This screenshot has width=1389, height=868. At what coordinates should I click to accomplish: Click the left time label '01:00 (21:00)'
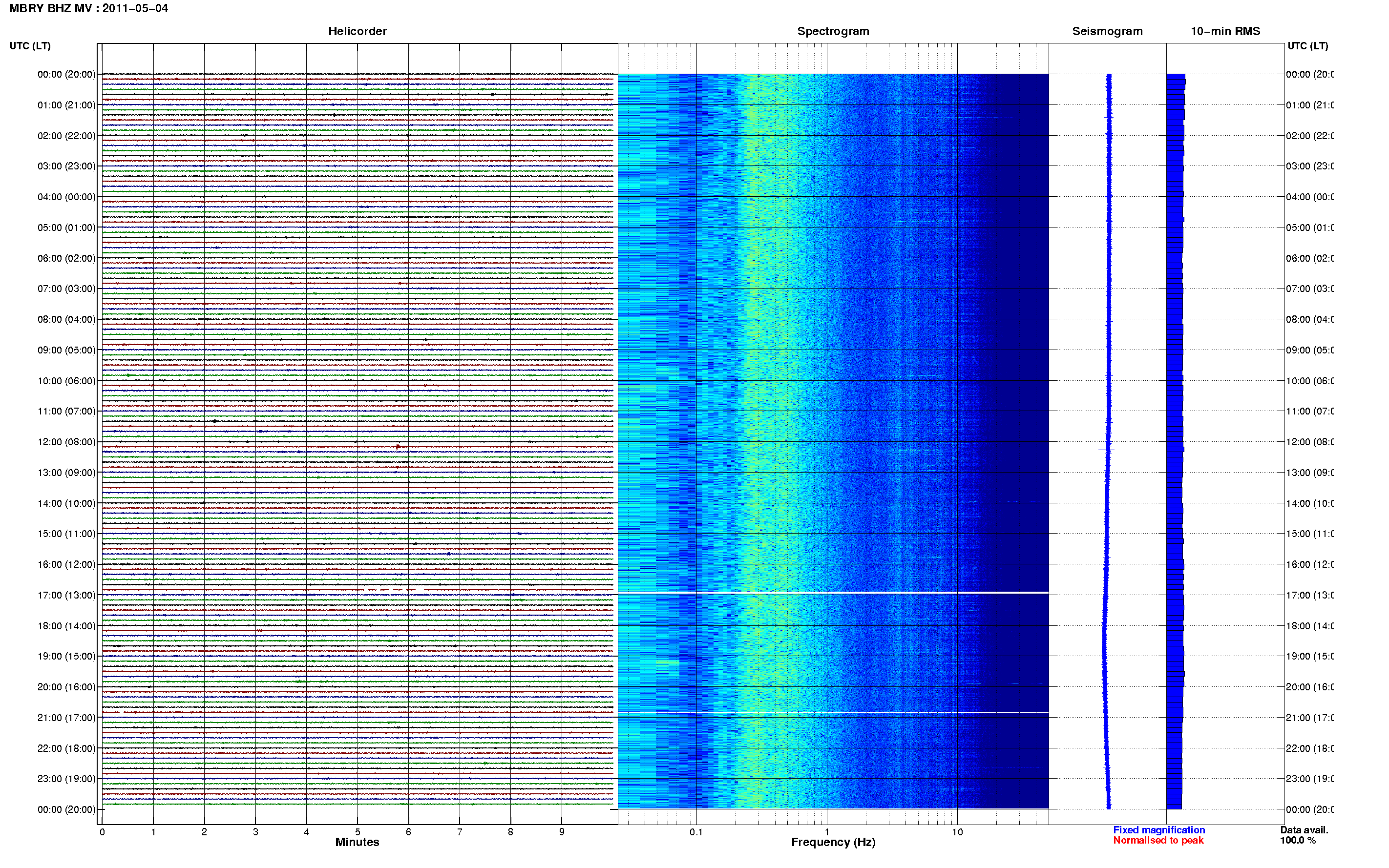point(66,105)
